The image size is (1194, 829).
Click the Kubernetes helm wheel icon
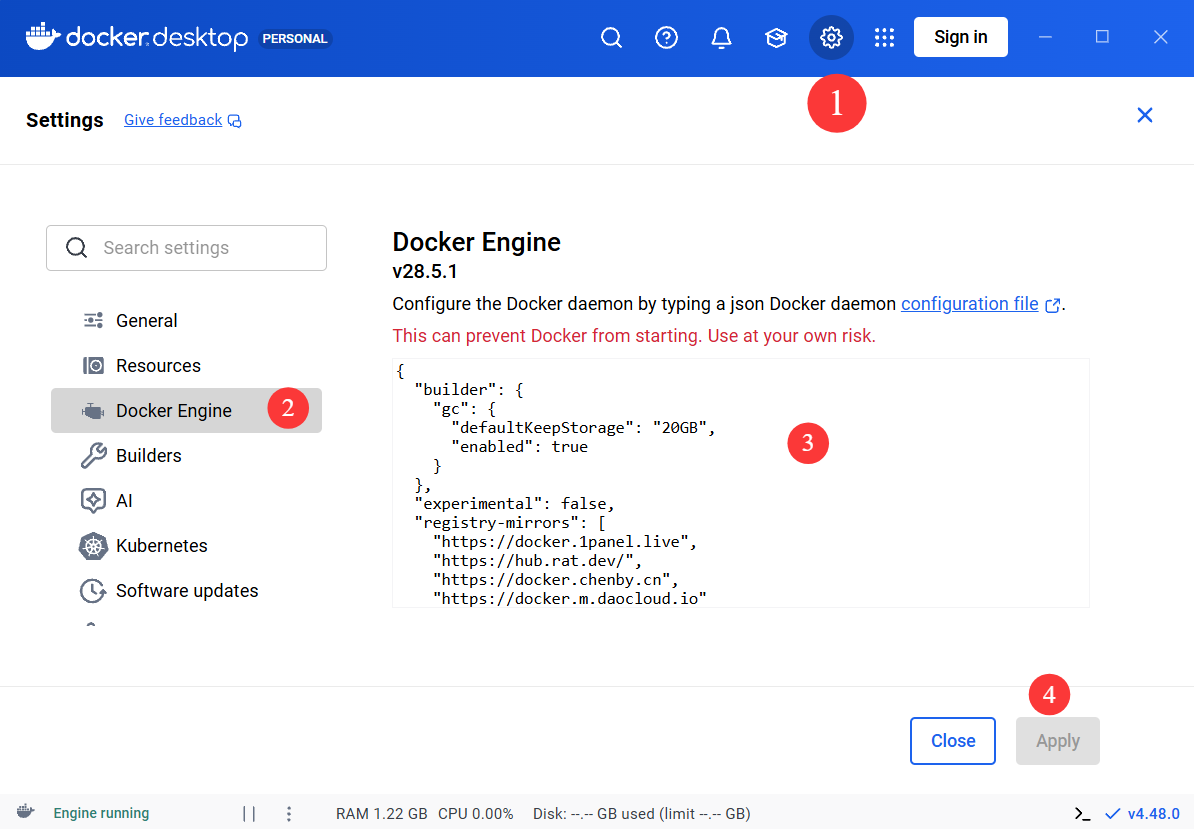(93, 546)
